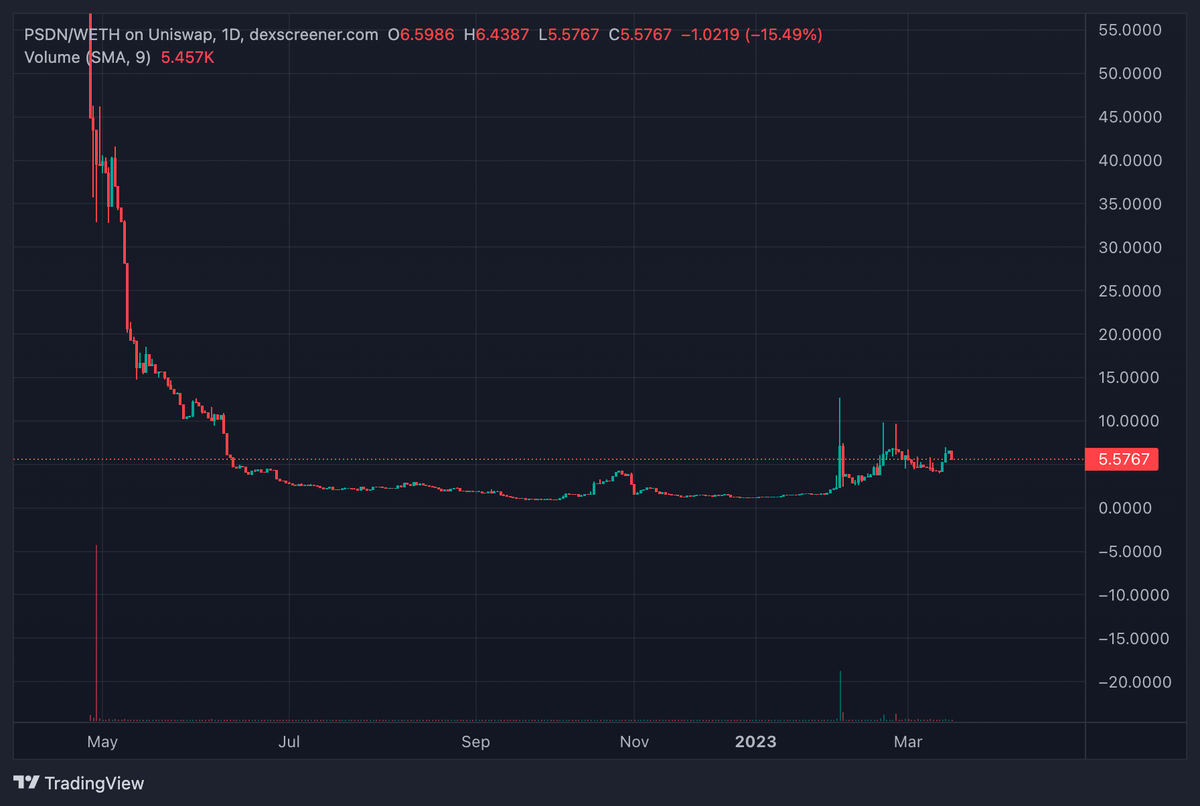Click the Volume (SMA, 9) indicator label

(88, 57)
